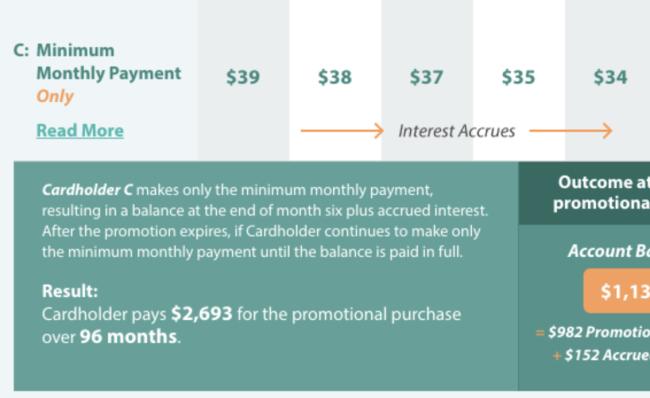Click the Result: heading

(70, 291)
